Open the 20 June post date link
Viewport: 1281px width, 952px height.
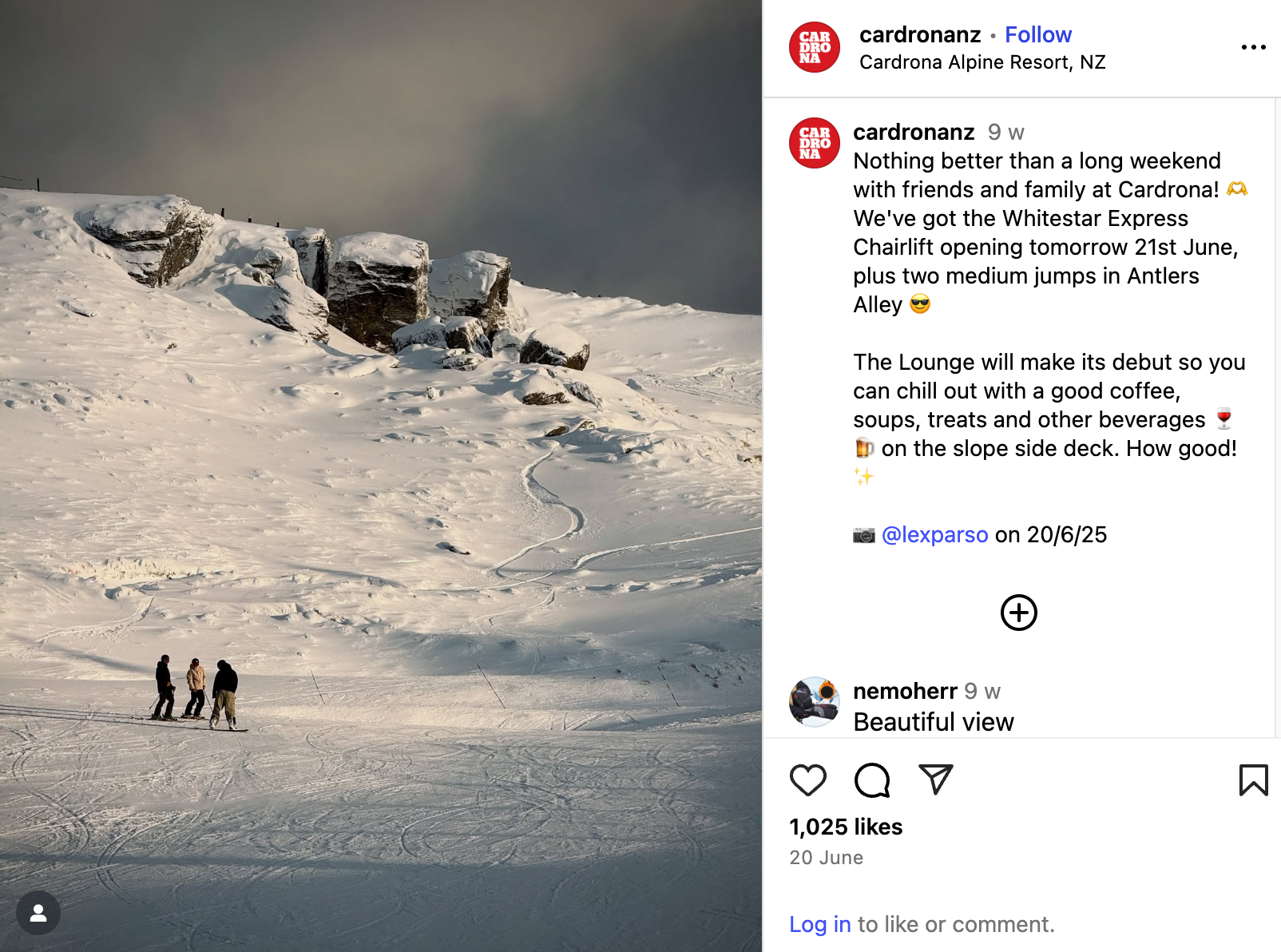click(826, 858)
